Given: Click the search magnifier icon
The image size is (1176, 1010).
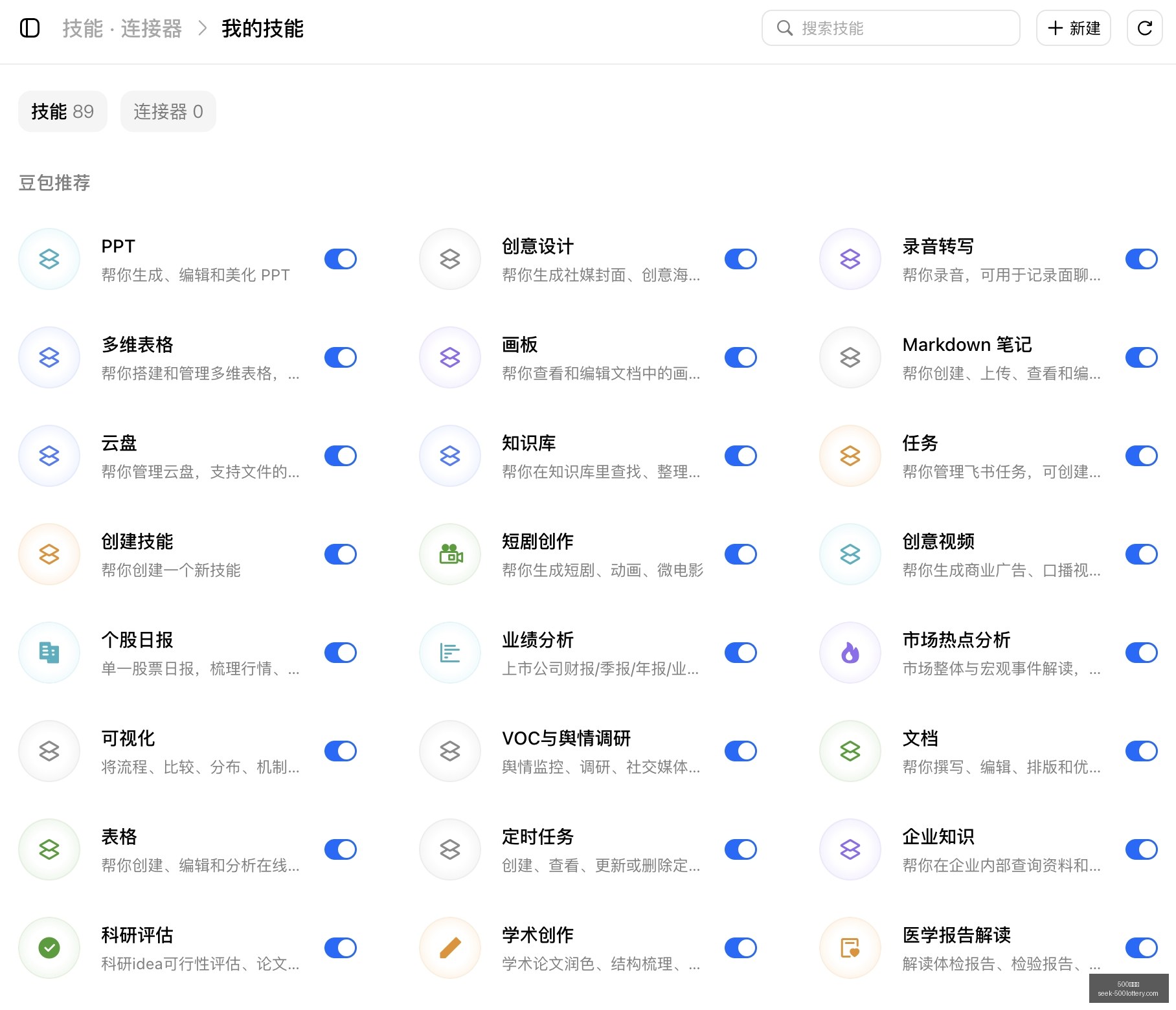Looking at the screenshot, I should 785,28.
